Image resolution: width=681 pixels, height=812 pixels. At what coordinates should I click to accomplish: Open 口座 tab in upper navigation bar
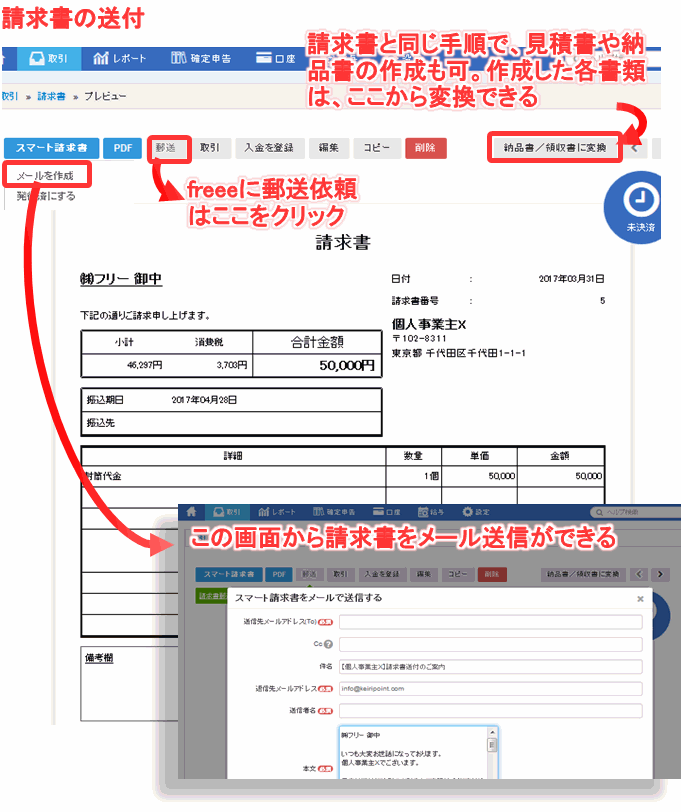pos(276,59)
